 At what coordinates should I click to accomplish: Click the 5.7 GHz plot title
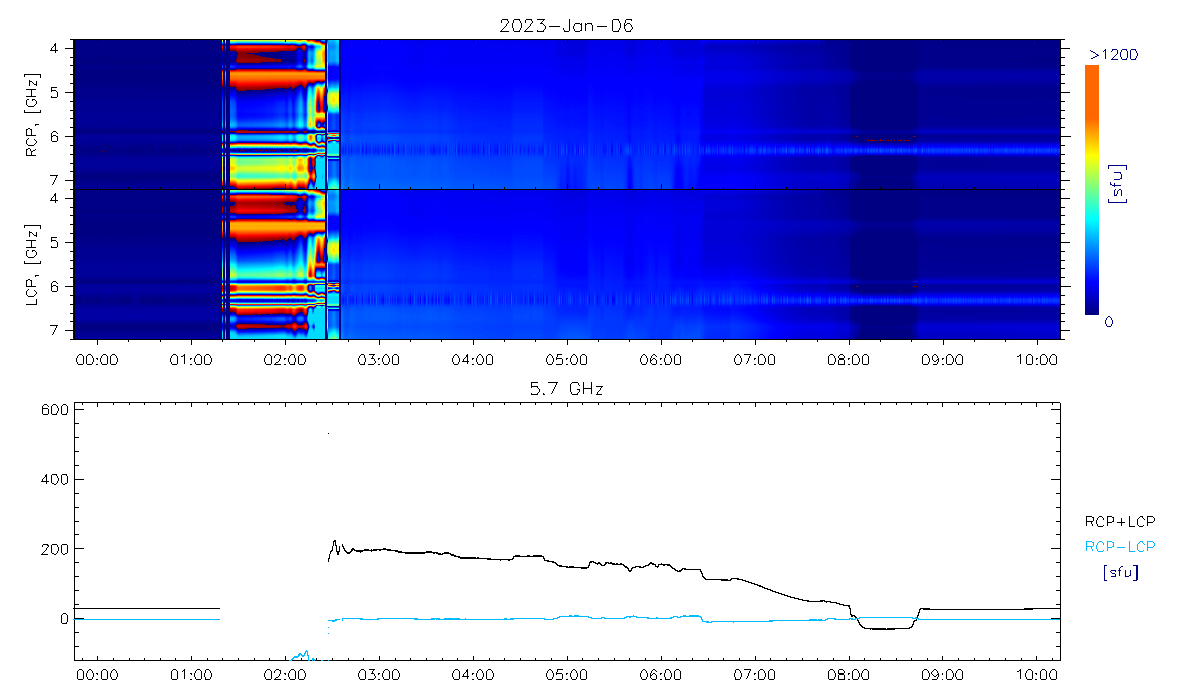pyautogui.click(x=566, y=387)
